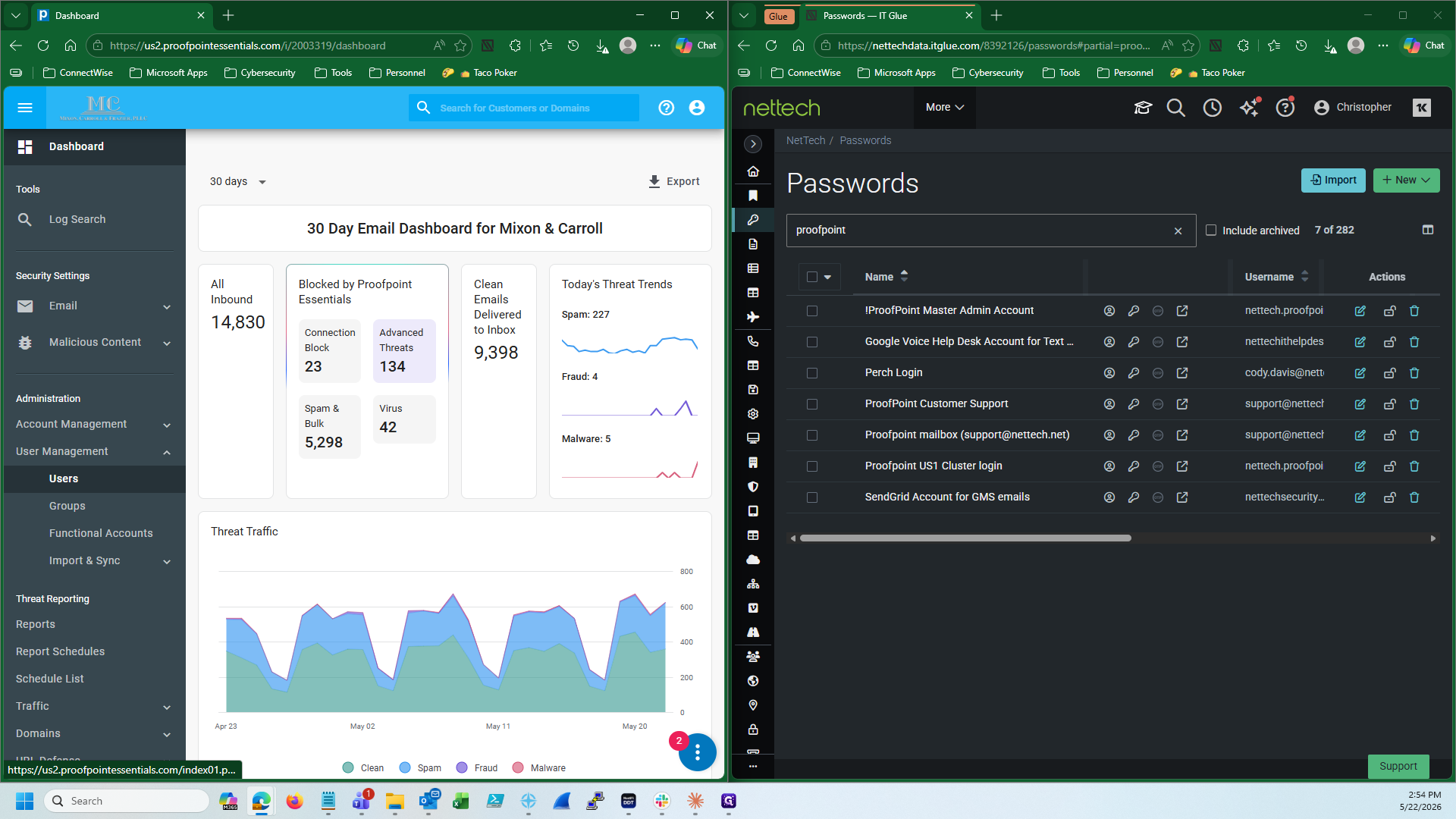Open Microsoft Teams from the taskbar

pyautogui.click(x=361, y=801)
